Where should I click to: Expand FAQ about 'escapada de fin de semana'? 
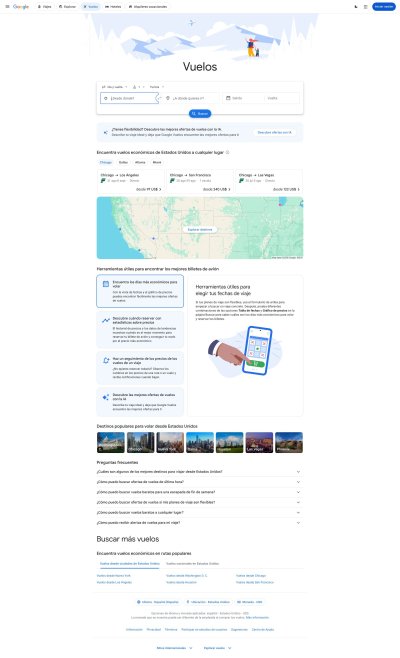tap(200, 492)
